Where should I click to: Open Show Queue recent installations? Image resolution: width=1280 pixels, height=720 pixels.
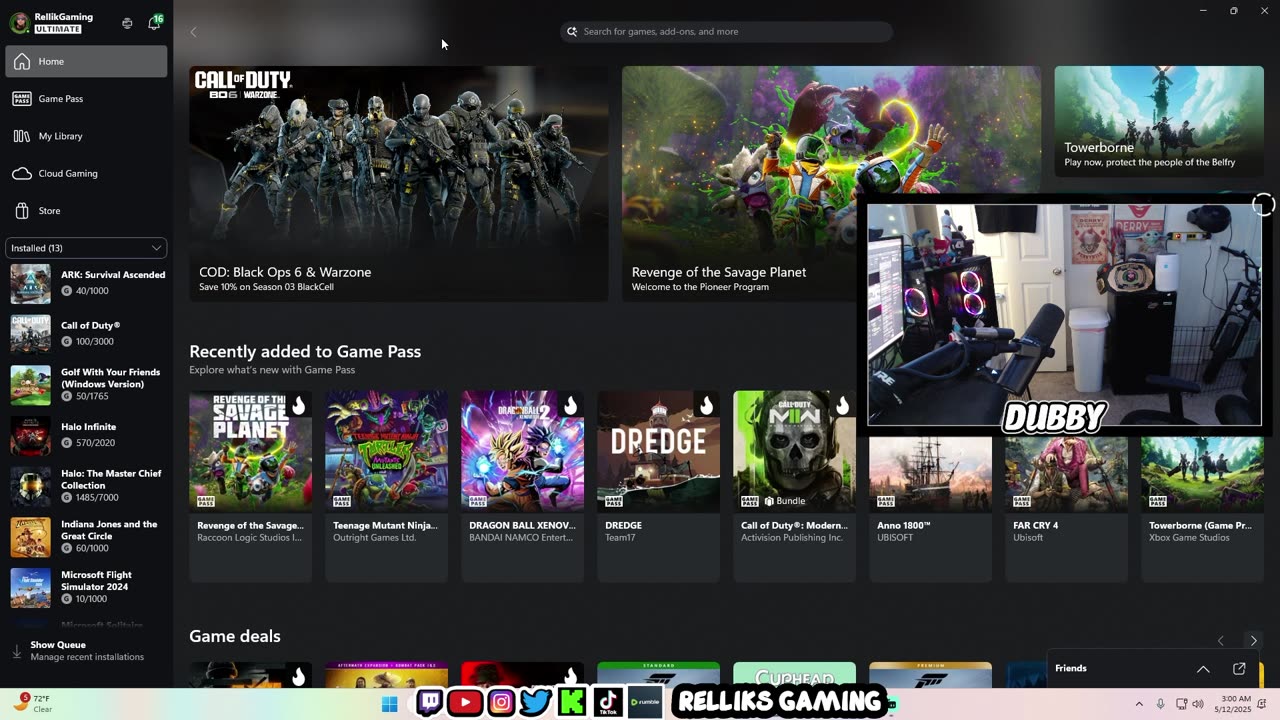(86, 651)
